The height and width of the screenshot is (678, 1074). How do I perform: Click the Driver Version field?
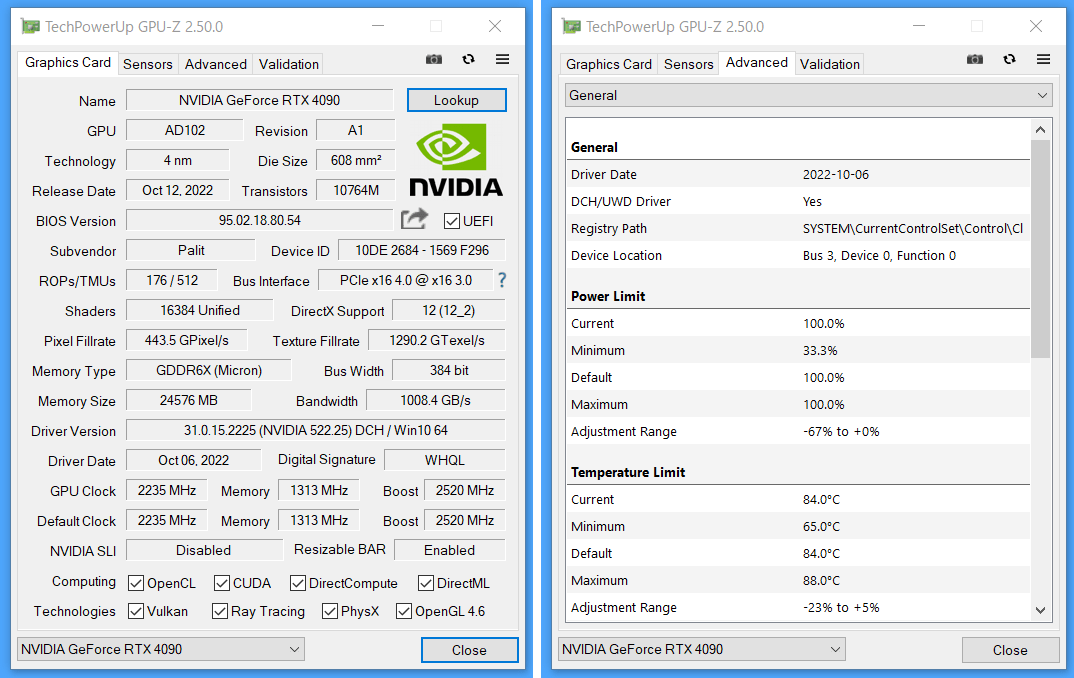click(316, 430)
